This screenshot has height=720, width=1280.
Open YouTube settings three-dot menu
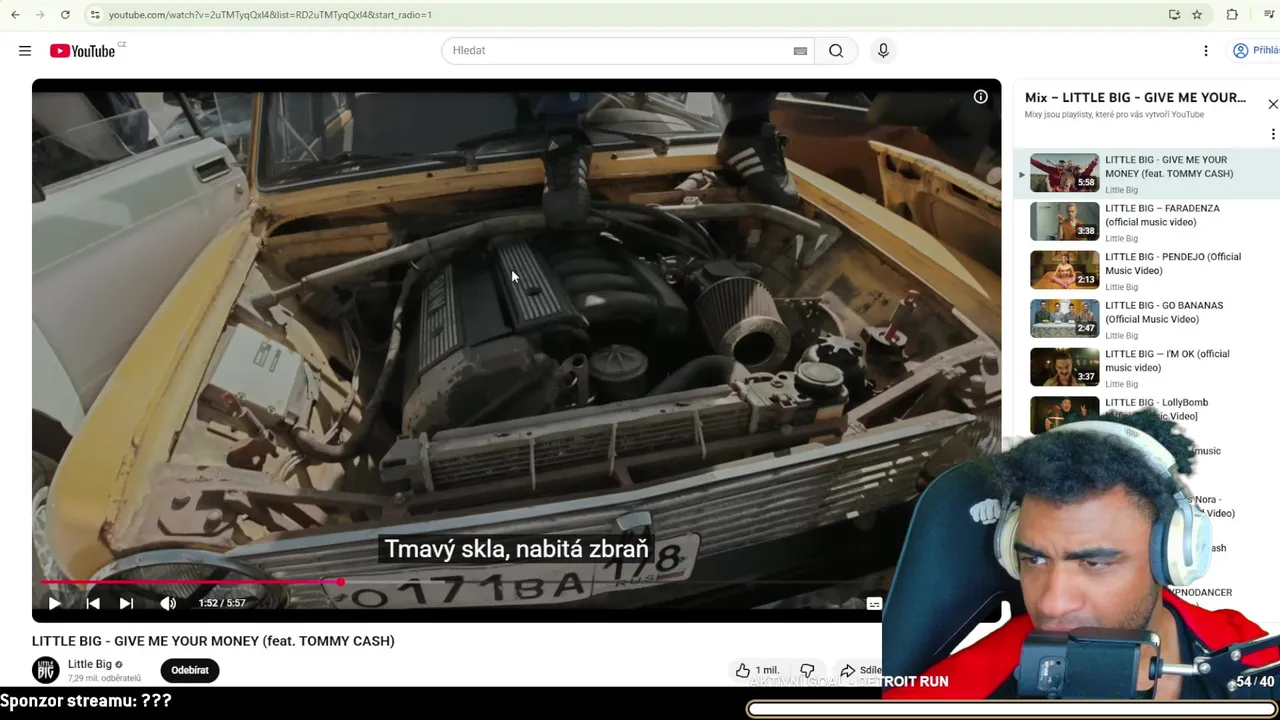1206,51
